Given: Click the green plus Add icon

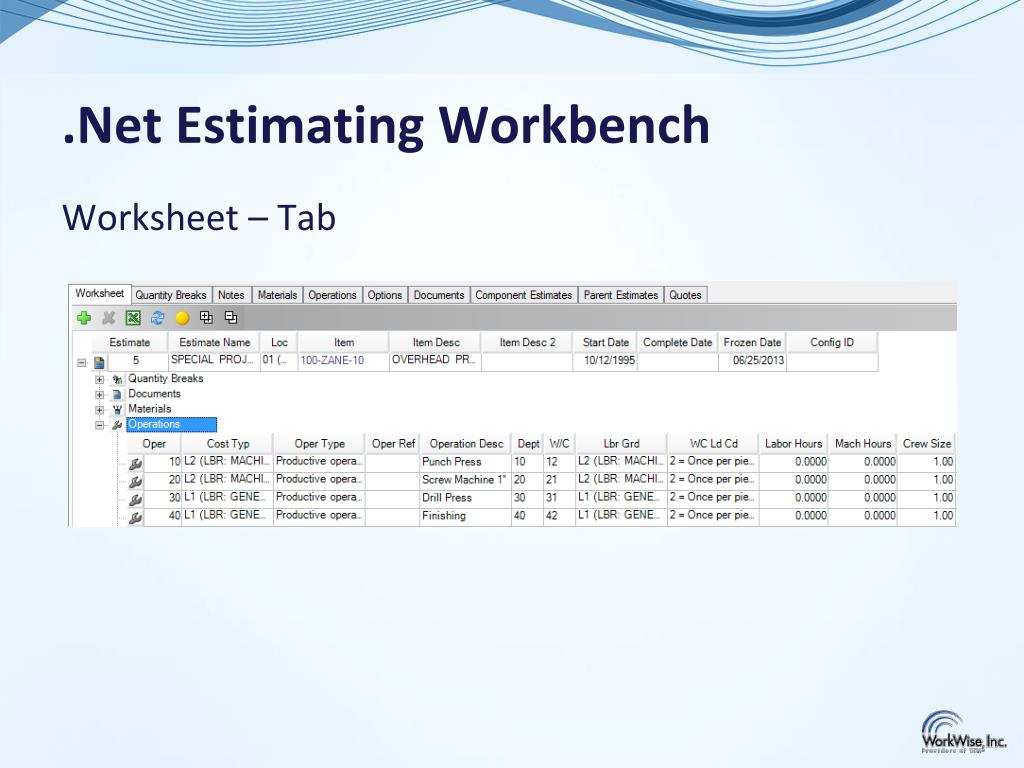Looking at the screenshot, I should click(84, 318).
